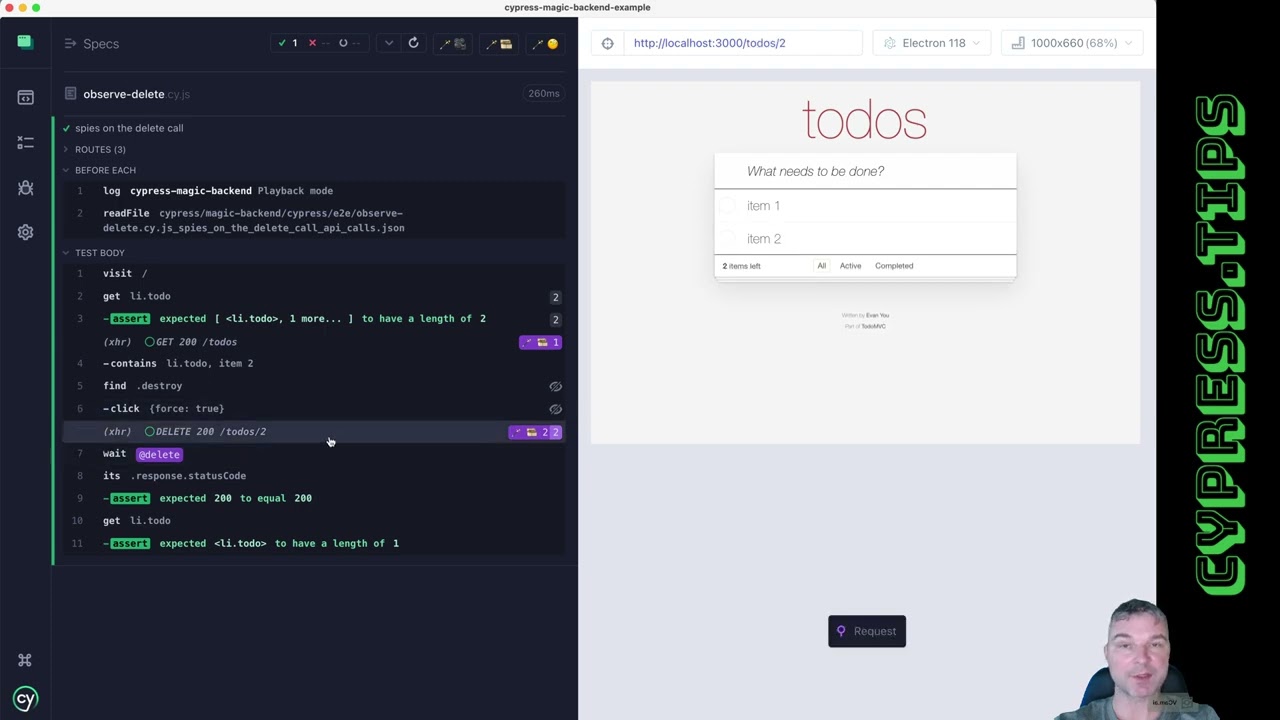Open the 1000x660 viewport size dropdown
Viewport: 1280px width, 720px height.
click(1072, 43)
